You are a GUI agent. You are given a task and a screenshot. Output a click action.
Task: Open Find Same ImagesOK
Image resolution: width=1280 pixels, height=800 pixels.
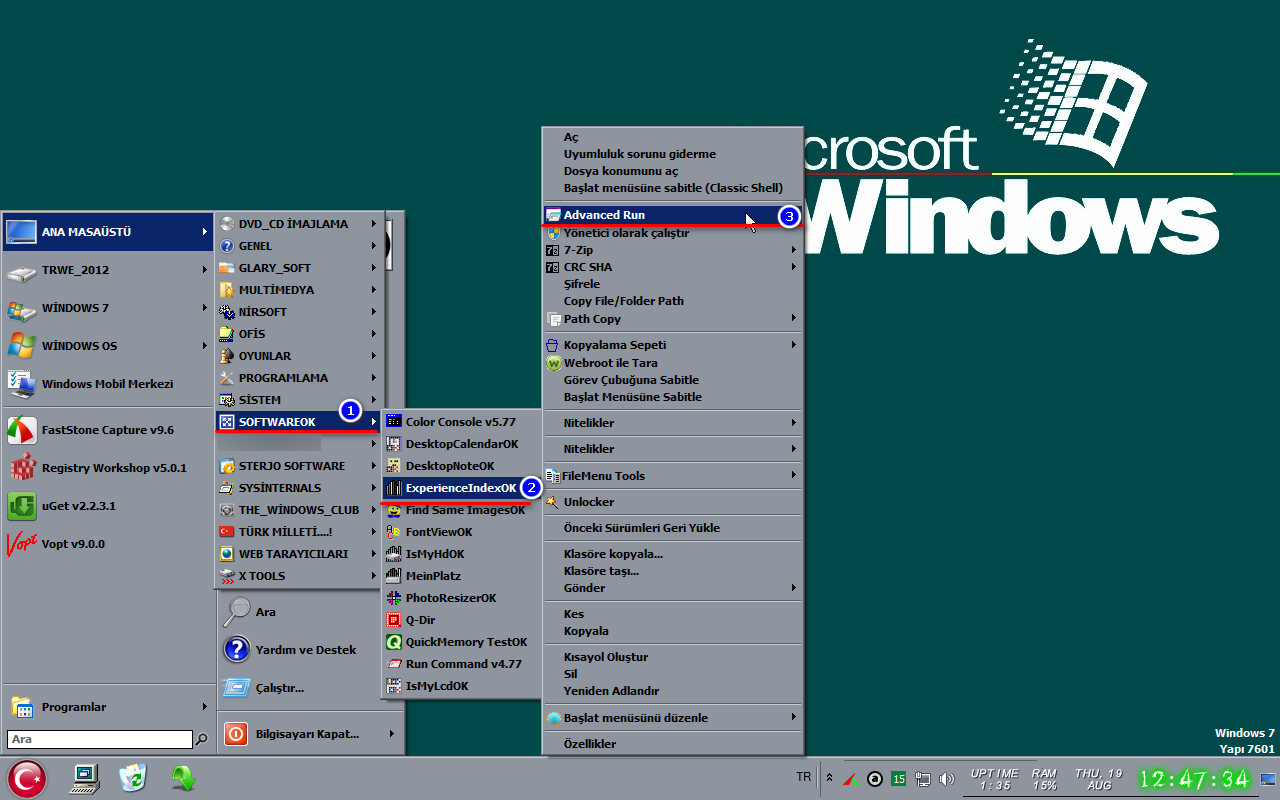pos(462,510)
